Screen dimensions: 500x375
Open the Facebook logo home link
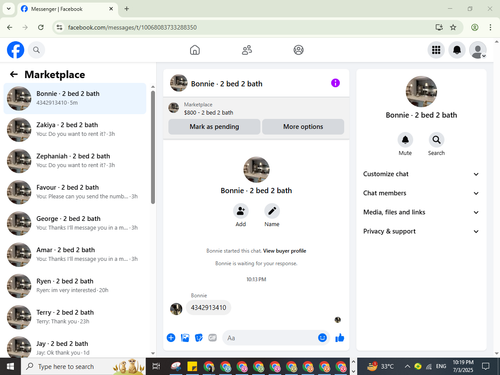(15, 50)
